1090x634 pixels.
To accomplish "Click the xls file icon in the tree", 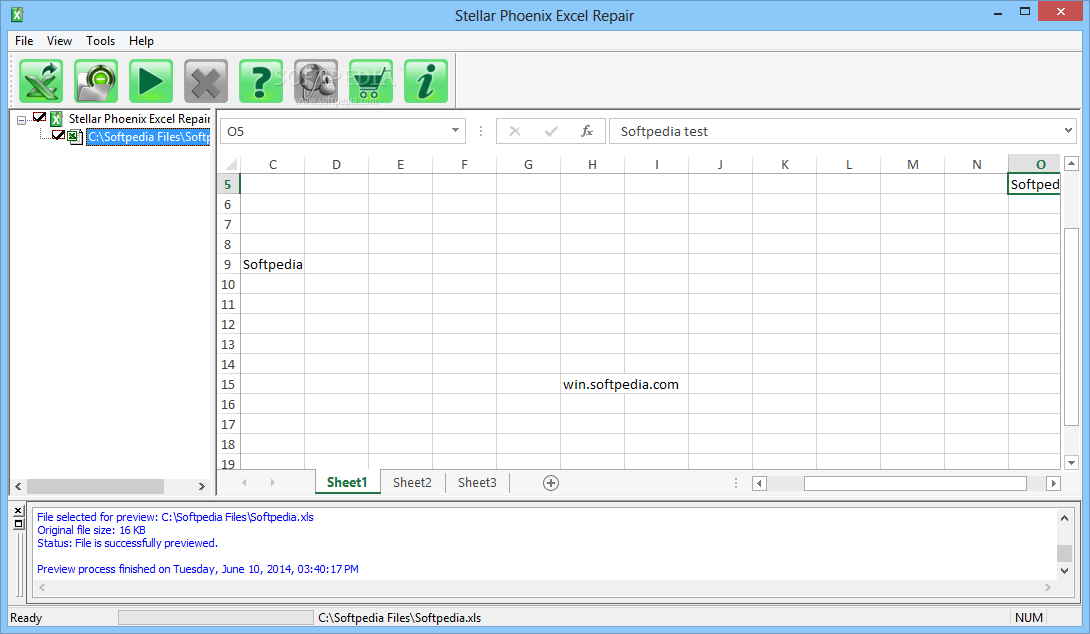I will tap(75, 137).
